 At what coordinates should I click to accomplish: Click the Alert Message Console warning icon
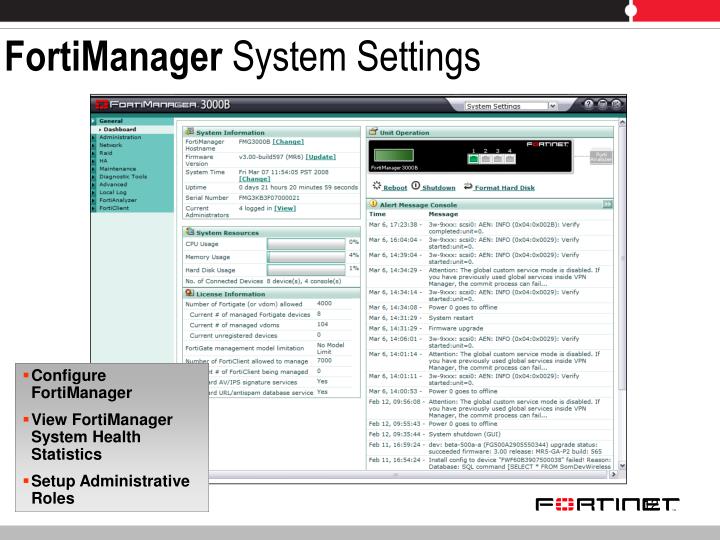tap(373, 204)
